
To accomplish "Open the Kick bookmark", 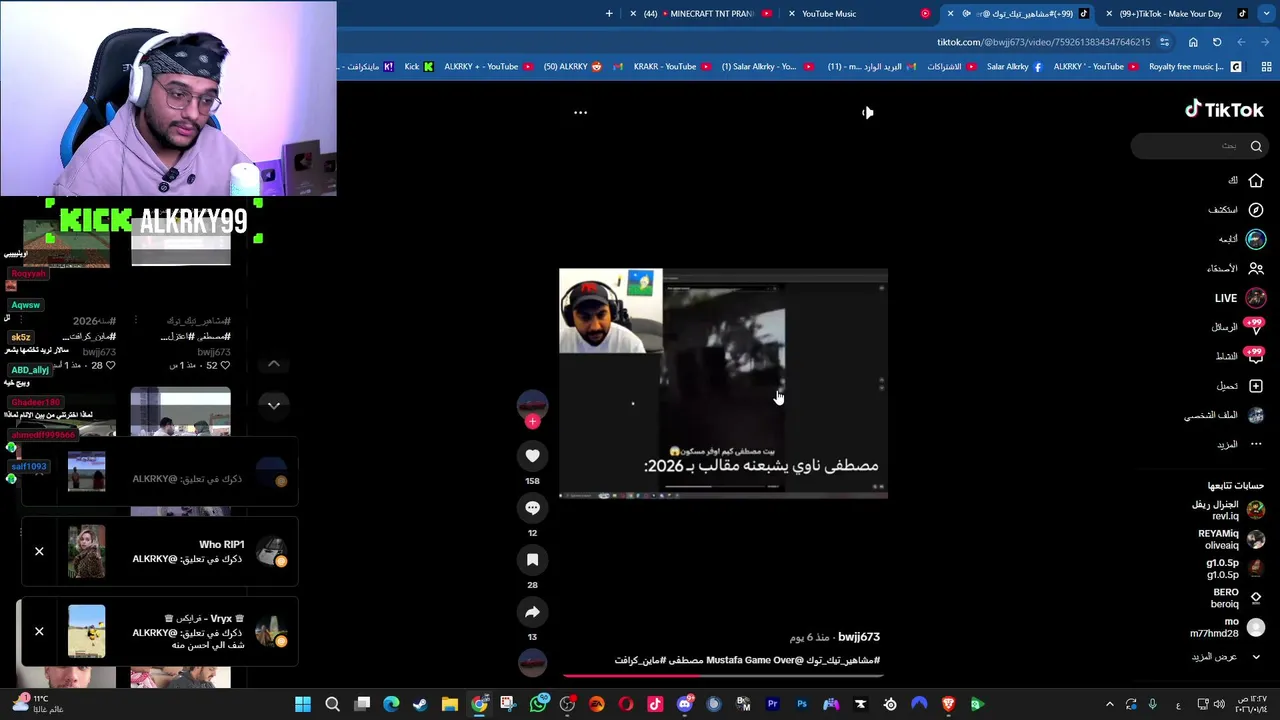I will tap(419, 67).
